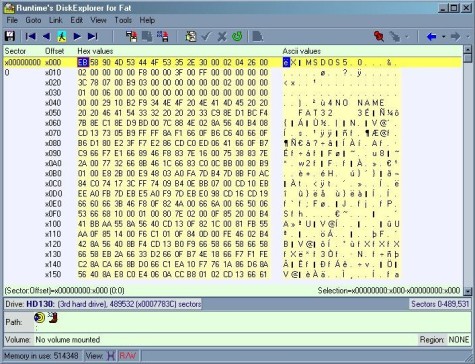
Task: Select hex byte EB at offset x000
Action: click(x=83, y=62)
